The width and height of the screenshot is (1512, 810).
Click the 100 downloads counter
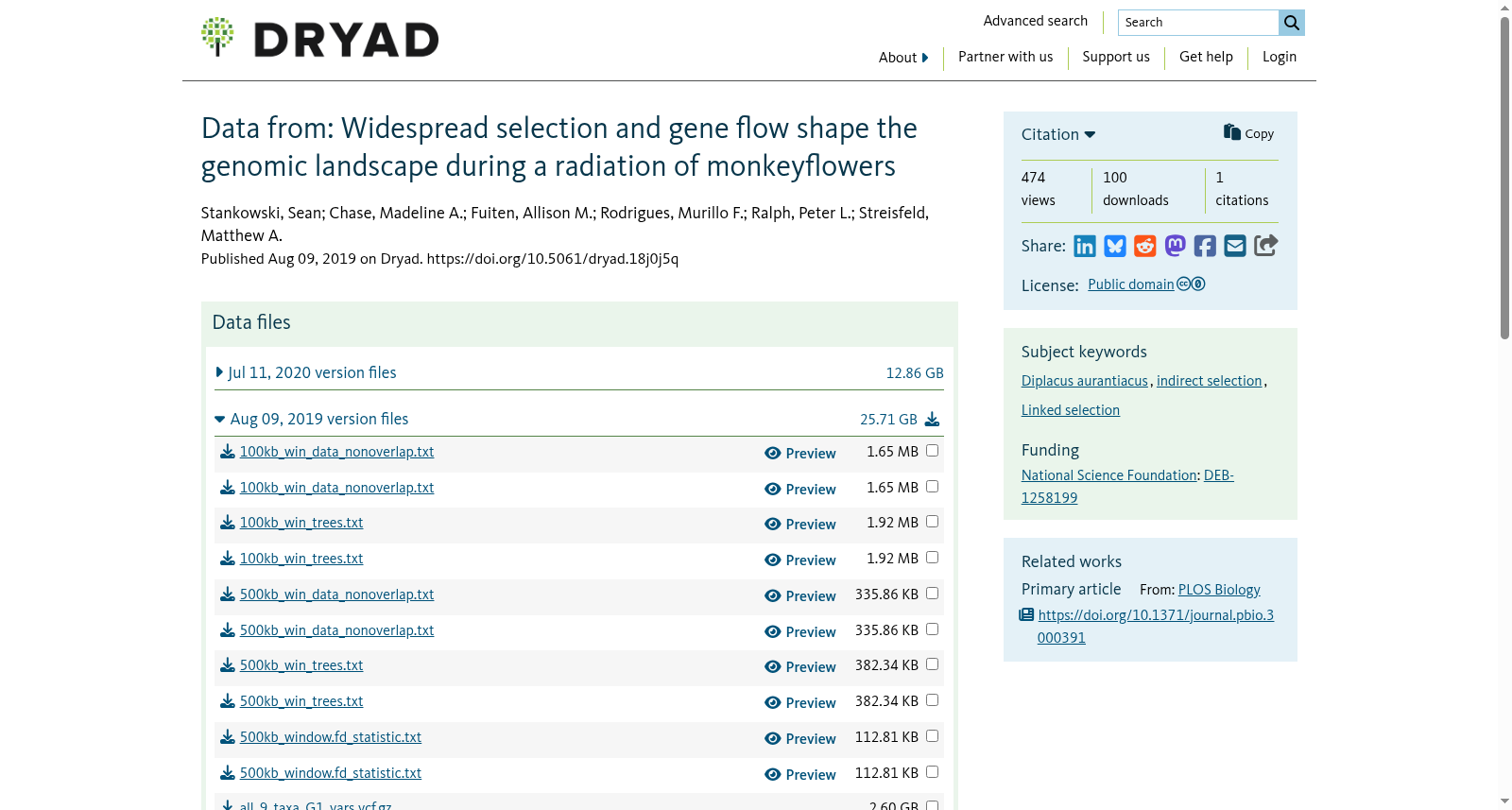coord(1135,189)
